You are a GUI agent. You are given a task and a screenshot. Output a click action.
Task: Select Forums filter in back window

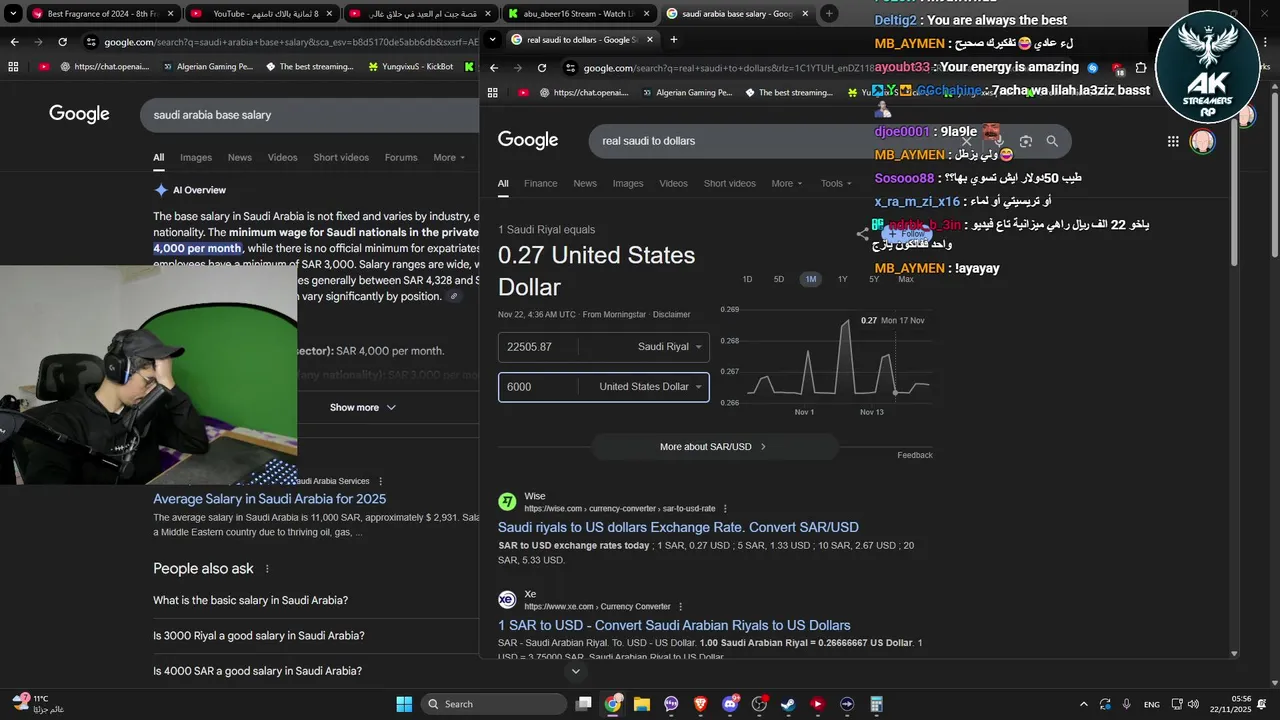click(401, 158)
